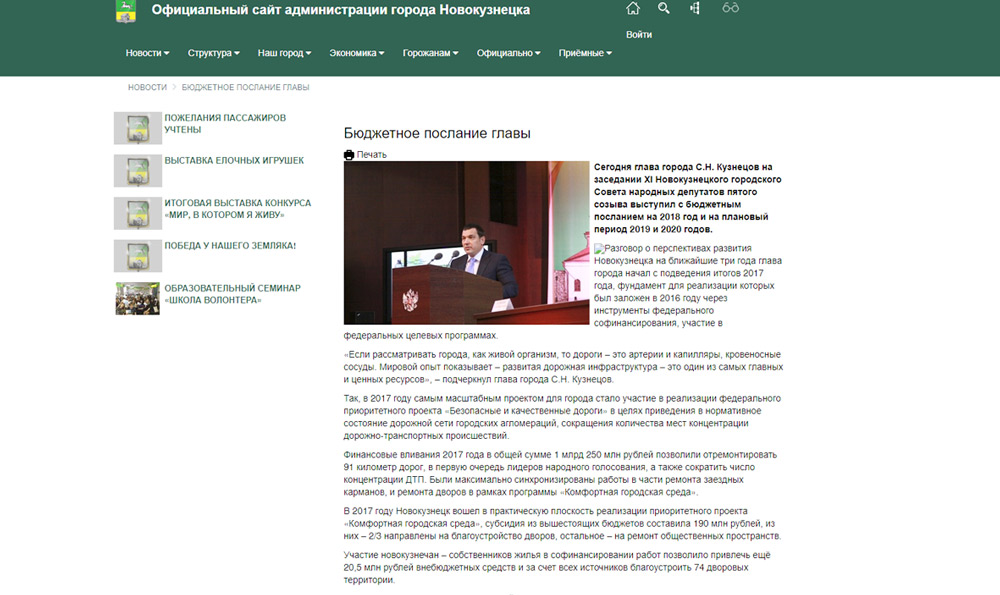Open Победа у нашего земляка news item

(x=230, y=246)
